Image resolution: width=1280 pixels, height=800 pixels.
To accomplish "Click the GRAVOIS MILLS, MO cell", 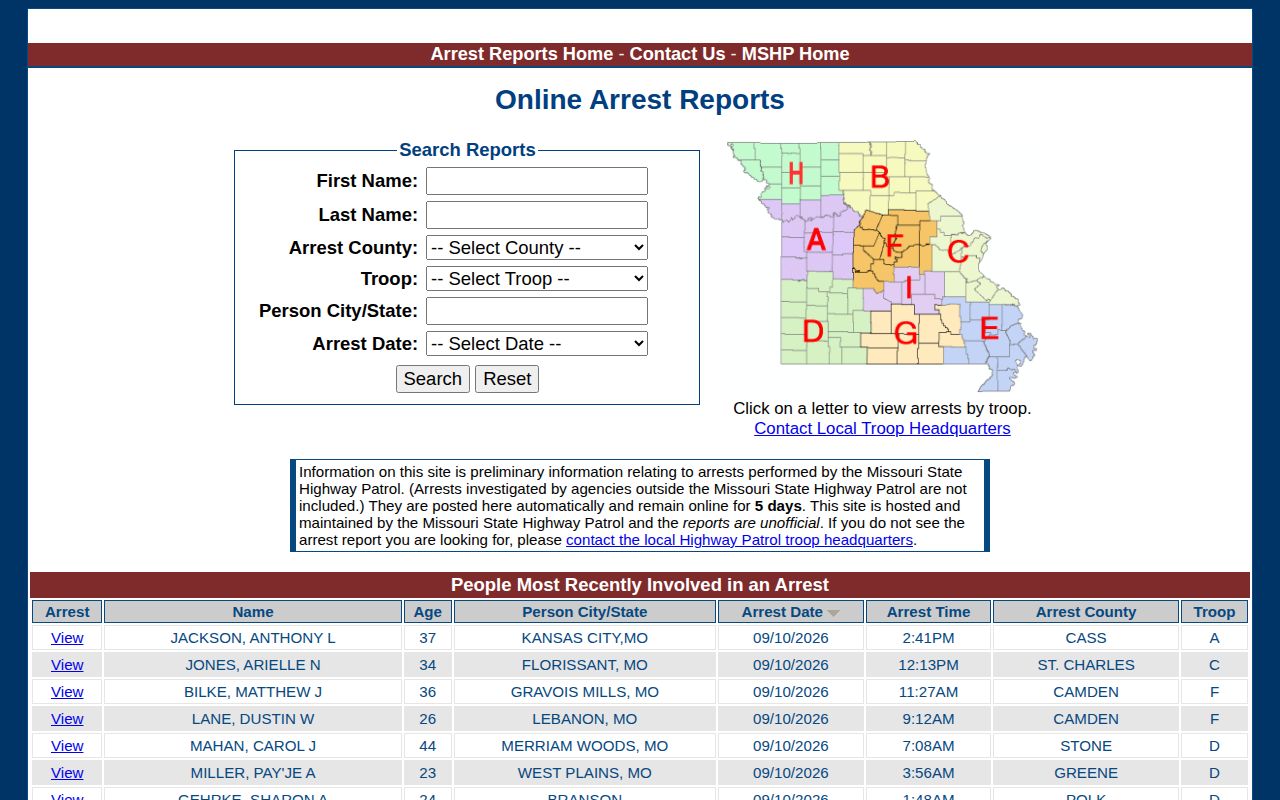I will click(585, 692).
